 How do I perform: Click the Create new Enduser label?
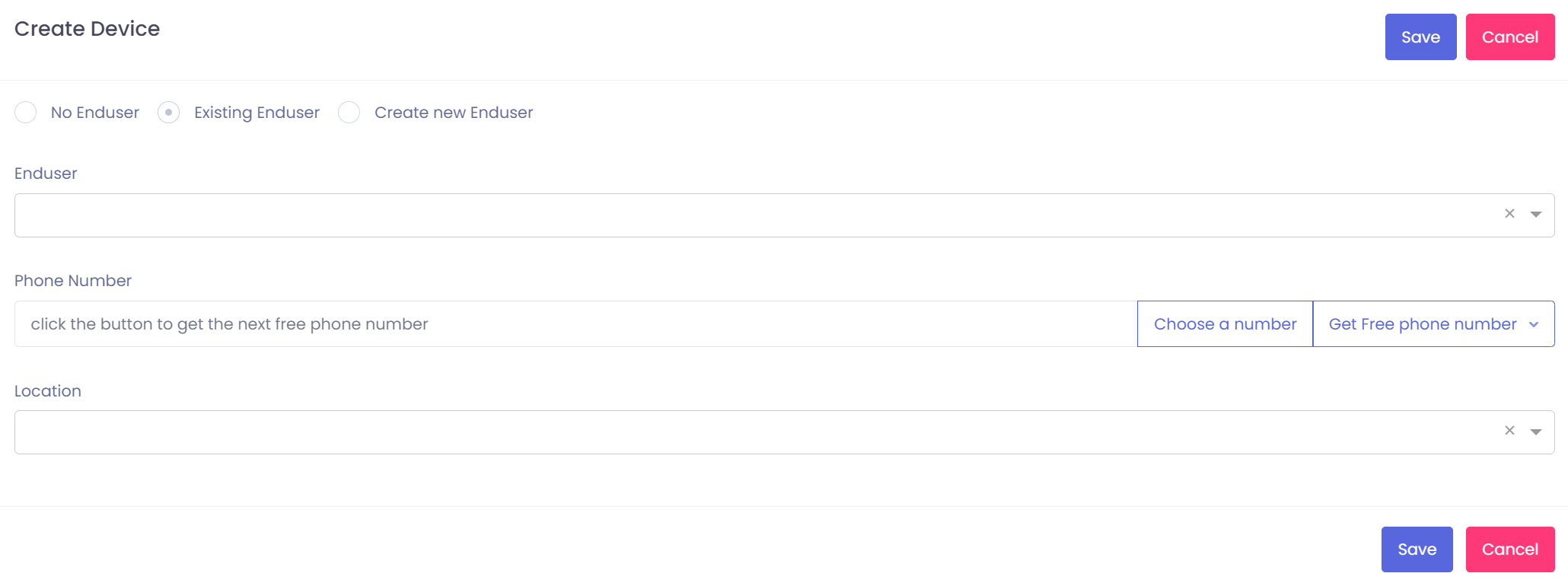pos(454,113)
